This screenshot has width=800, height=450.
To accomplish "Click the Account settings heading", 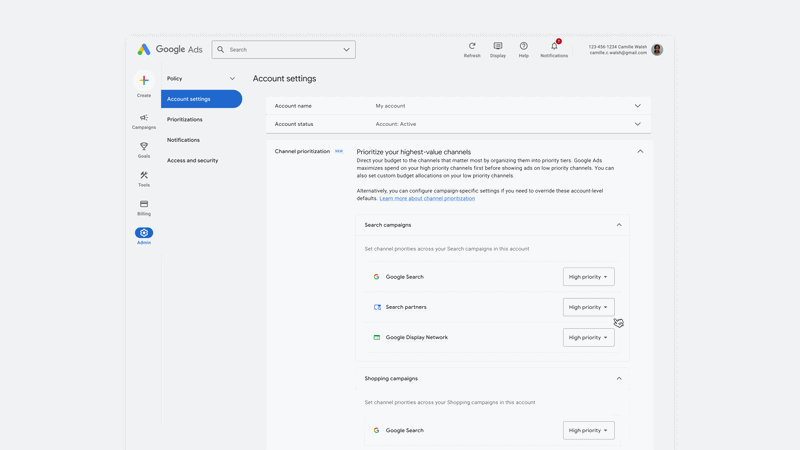I will tap(284, 79).
